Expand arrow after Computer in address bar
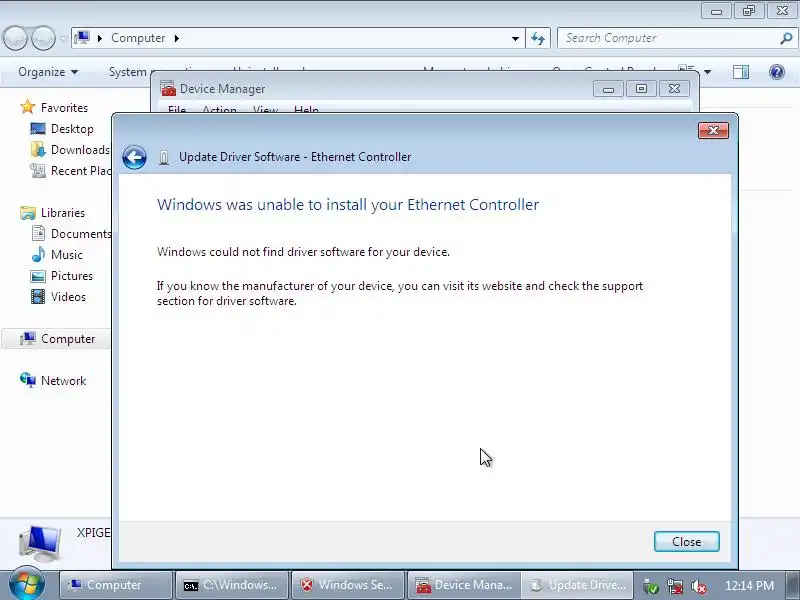Screen dimensions: 800x600 click(177, 38)
